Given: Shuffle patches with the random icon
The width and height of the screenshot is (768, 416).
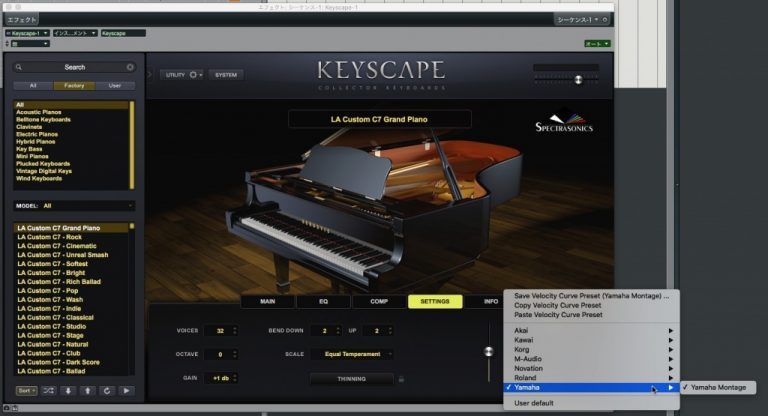Looking at the screenshot, I should pos(48,391).
